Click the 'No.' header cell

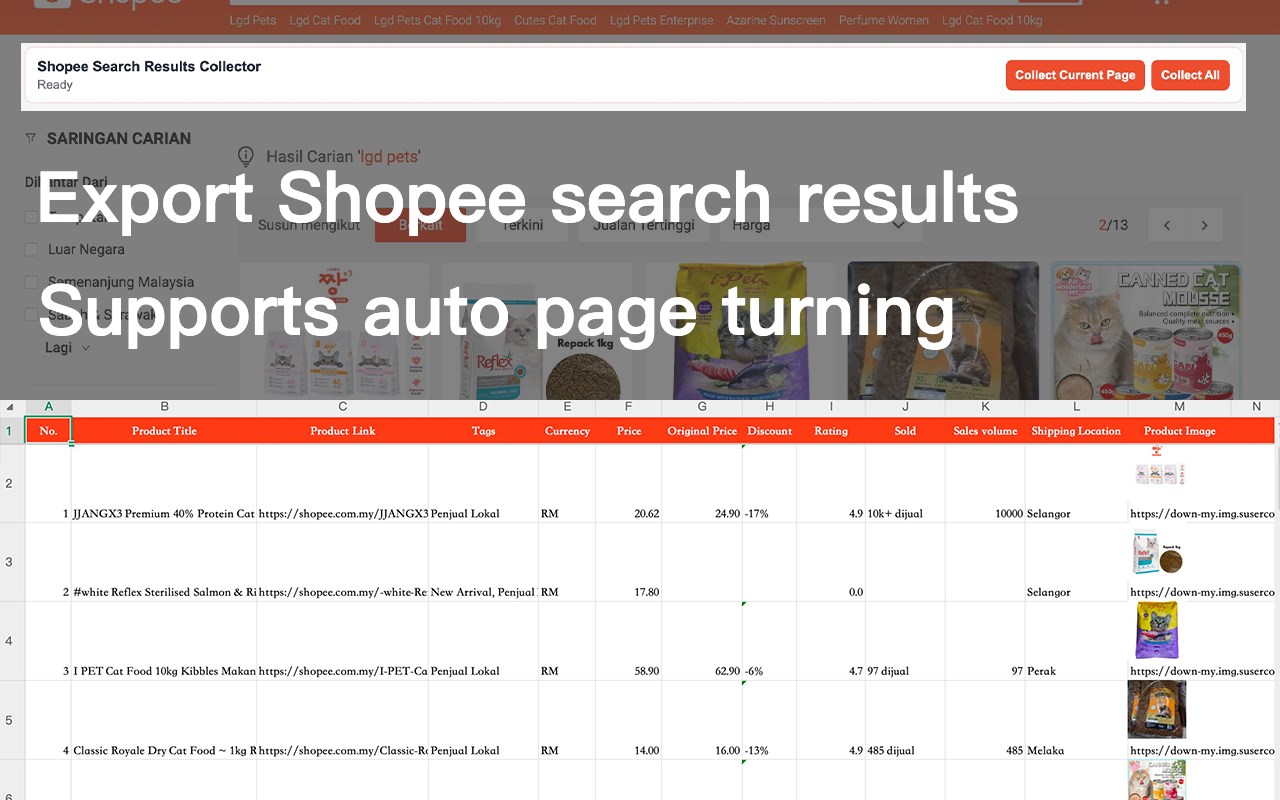48,431
